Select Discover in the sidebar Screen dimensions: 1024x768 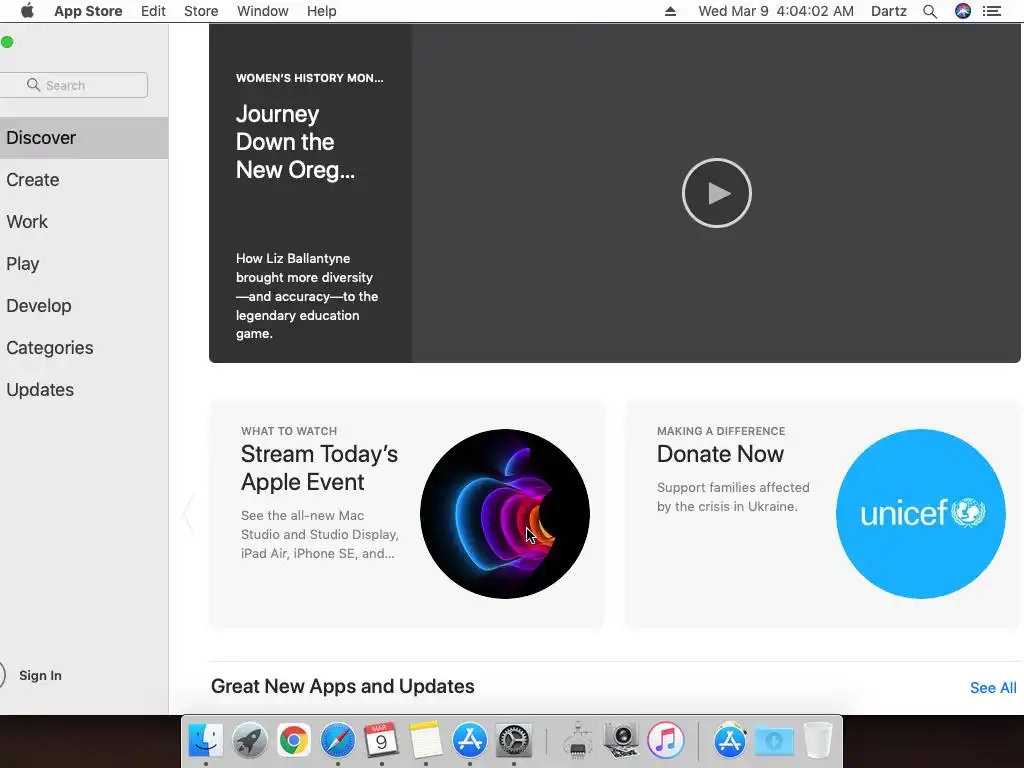pyautogui.click(x=84, y=138)
